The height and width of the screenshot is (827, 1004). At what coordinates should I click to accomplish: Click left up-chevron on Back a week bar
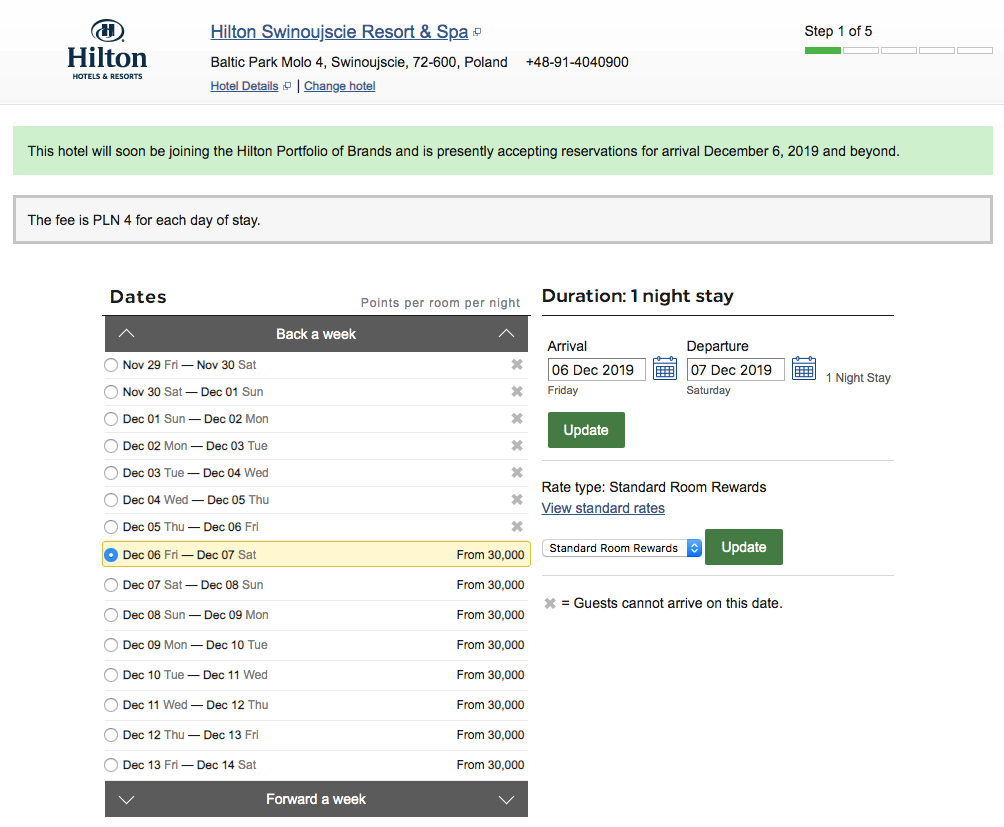pyautogui.click(x=127, y=333)
